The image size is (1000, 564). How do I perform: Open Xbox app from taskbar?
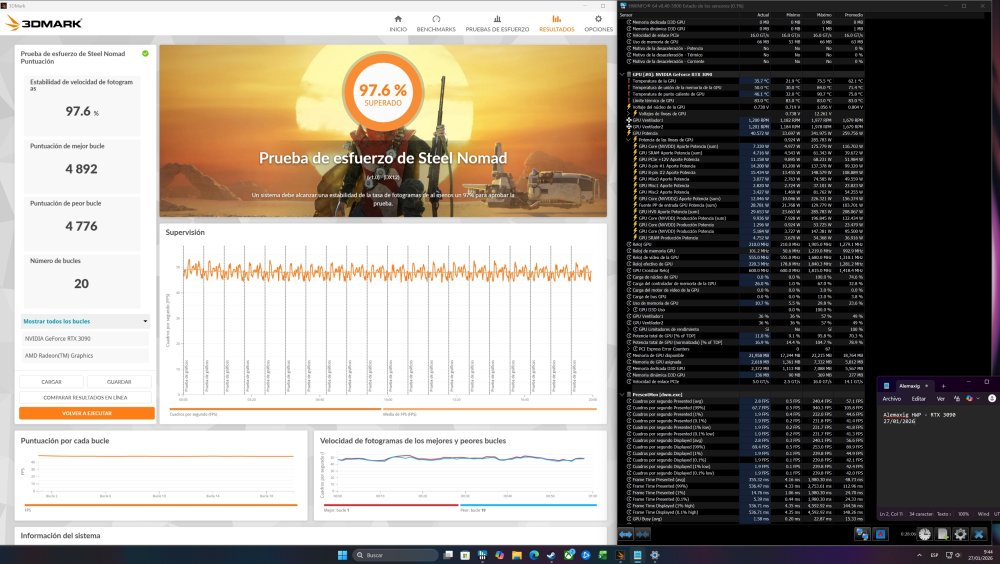tap(568, 555)
